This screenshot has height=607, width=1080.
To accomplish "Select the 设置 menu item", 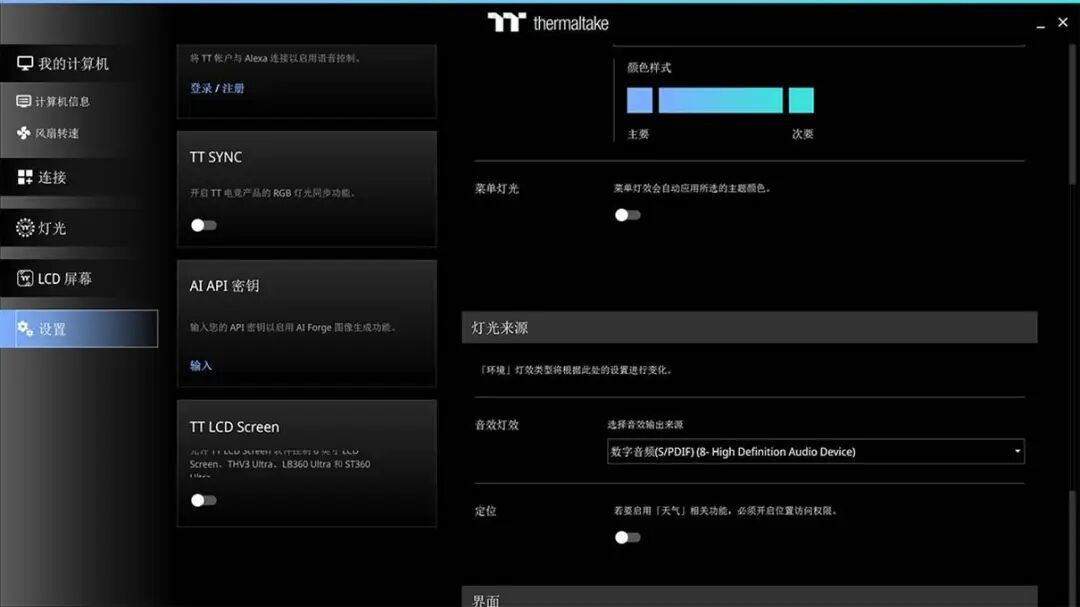I will pos(79,329).
